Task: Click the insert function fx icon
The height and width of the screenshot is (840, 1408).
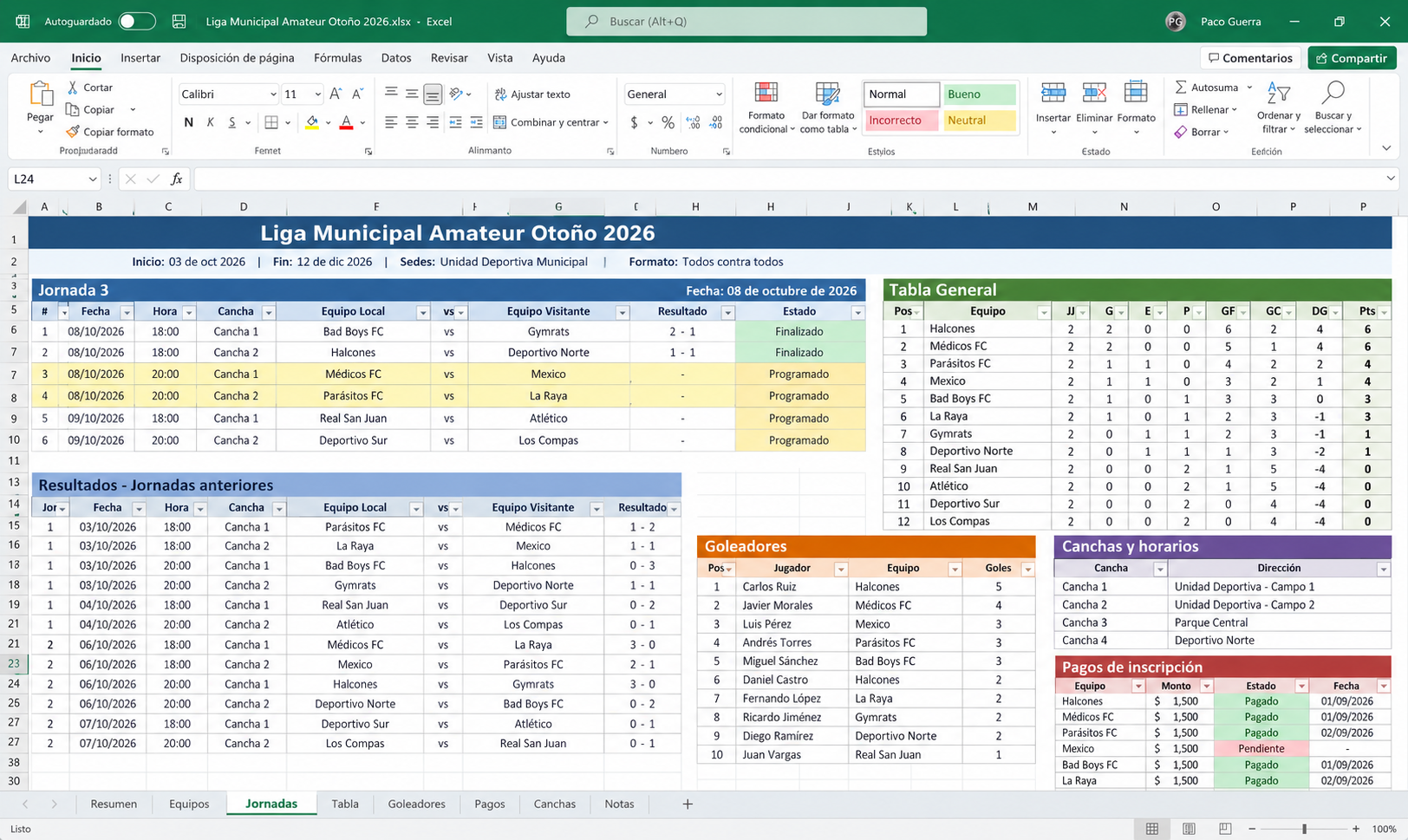Action: click(x=177, y=179)
